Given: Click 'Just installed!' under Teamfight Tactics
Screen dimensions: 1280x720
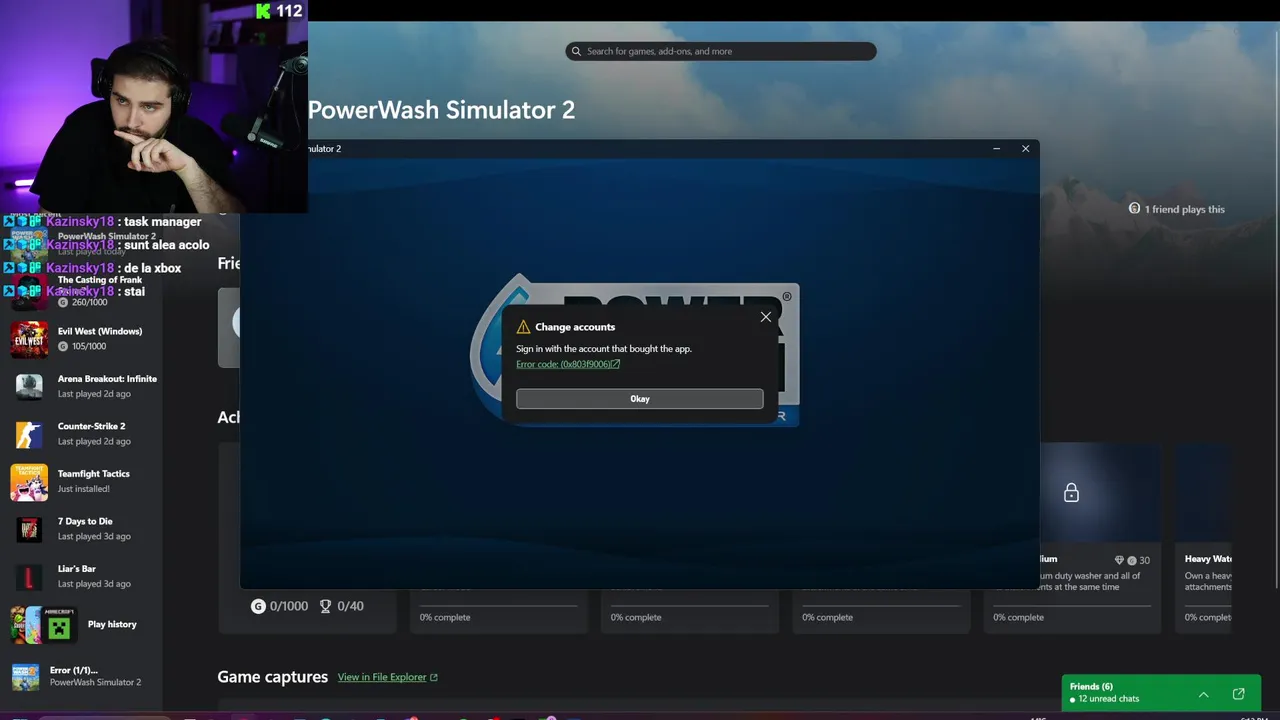Looking at the screenshot, I should coord(84,489).
